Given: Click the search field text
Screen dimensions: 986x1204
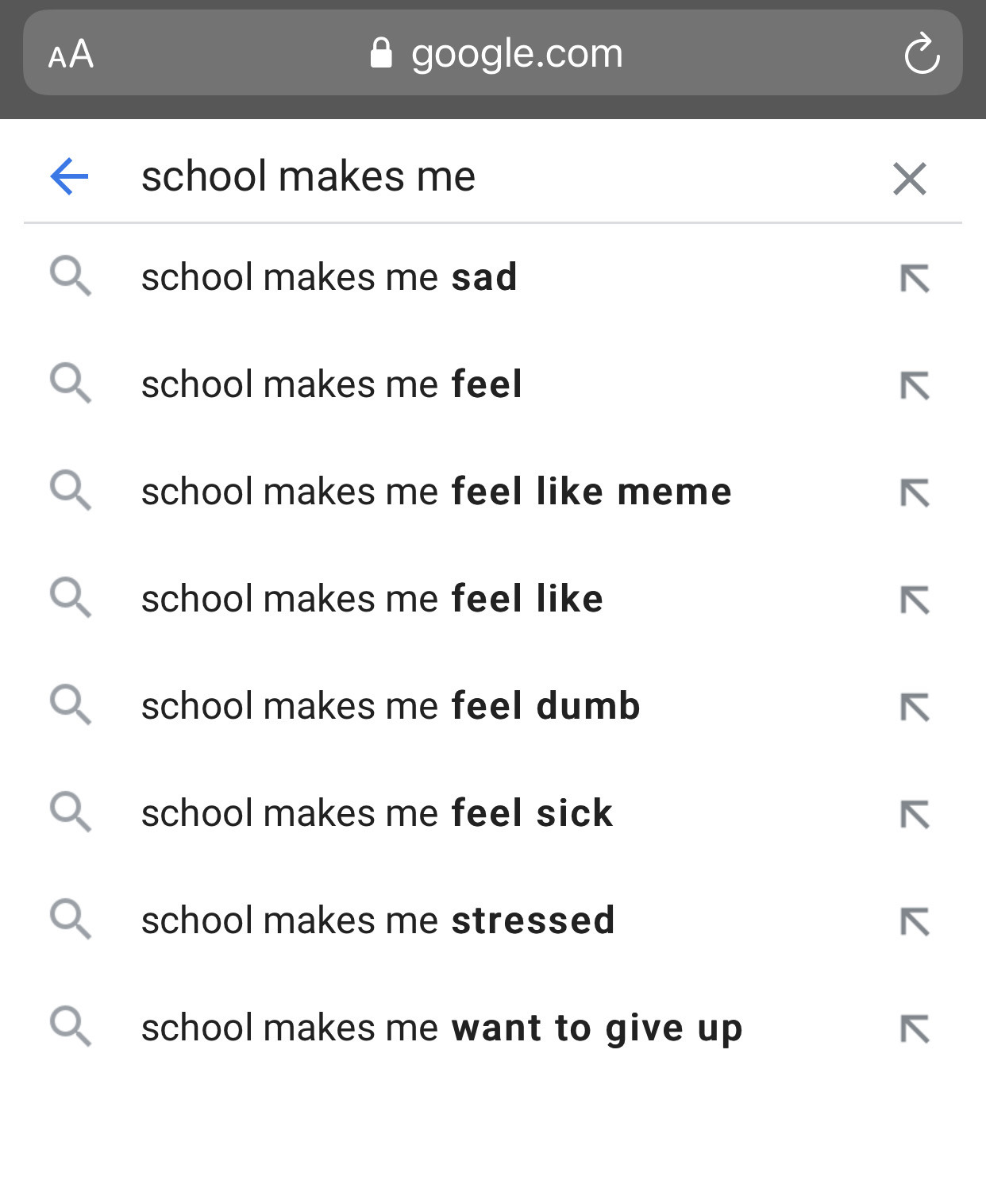Looking at the screenshot, I should tap(308, 176).
